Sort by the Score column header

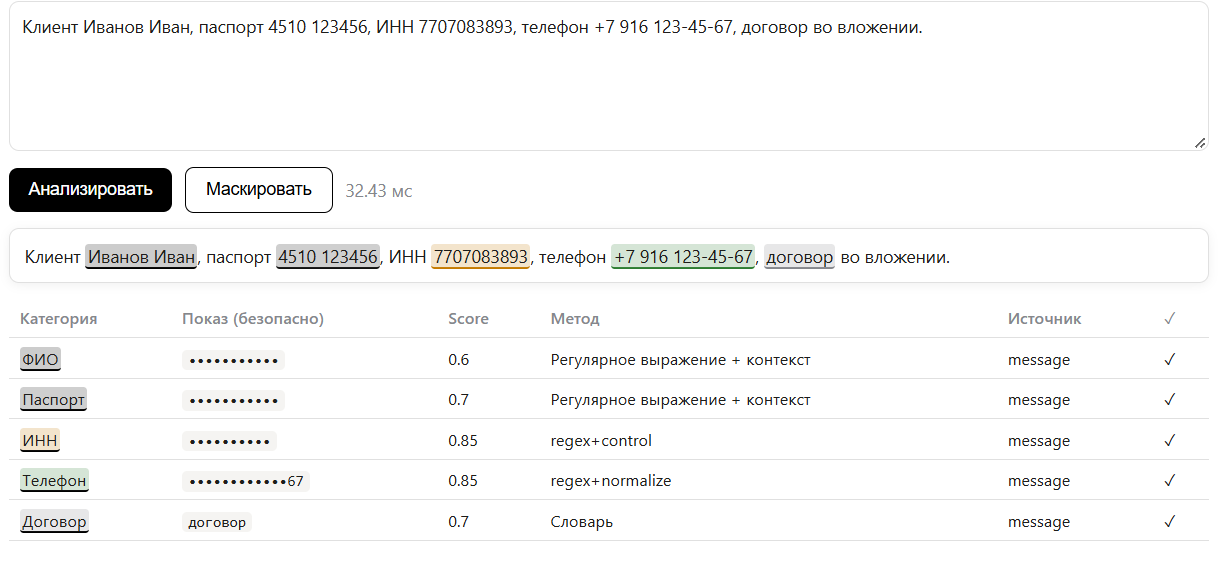point(468,319)
